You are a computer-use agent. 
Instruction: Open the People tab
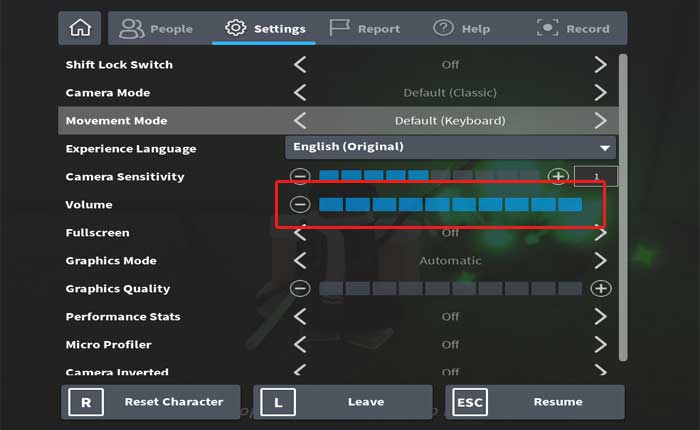[156, 28]
